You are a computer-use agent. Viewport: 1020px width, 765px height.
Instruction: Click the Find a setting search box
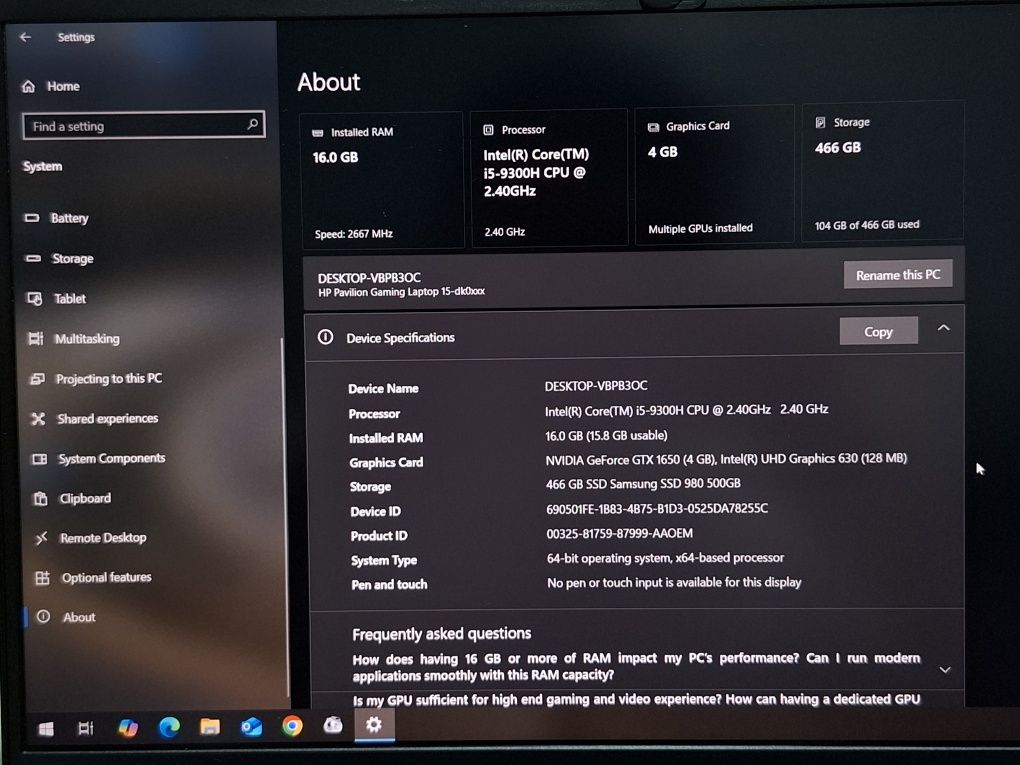pos(143,125)
